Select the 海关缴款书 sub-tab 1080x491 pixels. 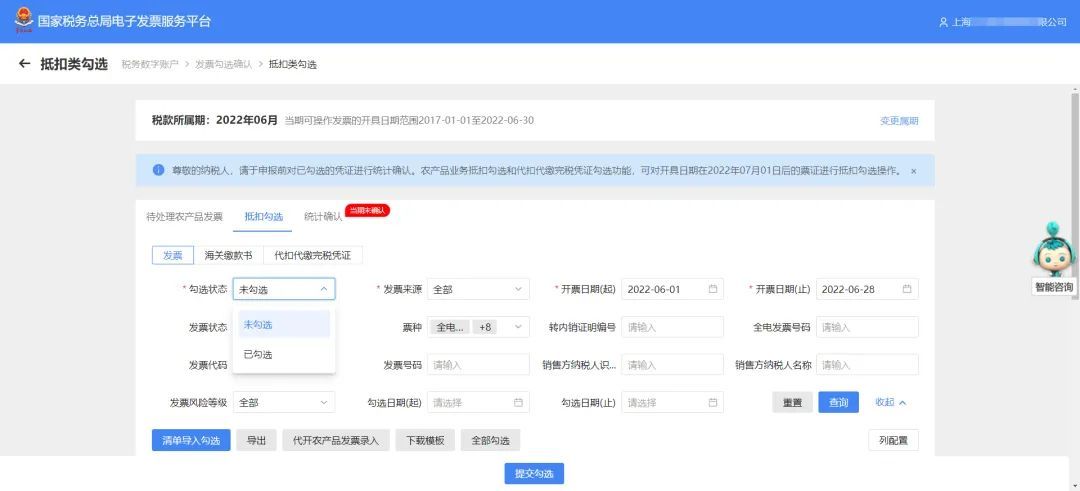[x=228, y=255]
